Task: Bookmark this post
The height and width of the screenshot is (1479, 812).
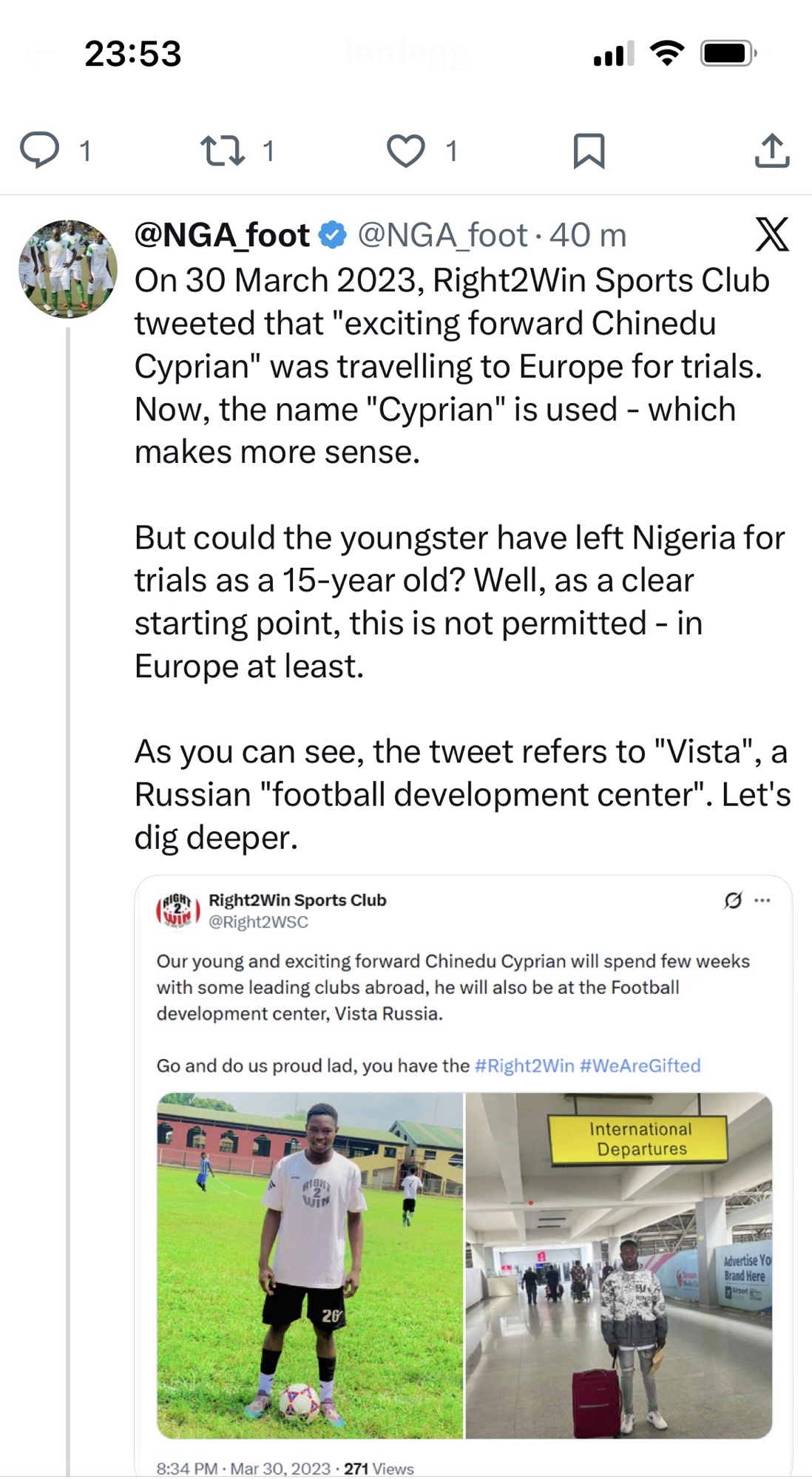Action: tap(589, 151)
